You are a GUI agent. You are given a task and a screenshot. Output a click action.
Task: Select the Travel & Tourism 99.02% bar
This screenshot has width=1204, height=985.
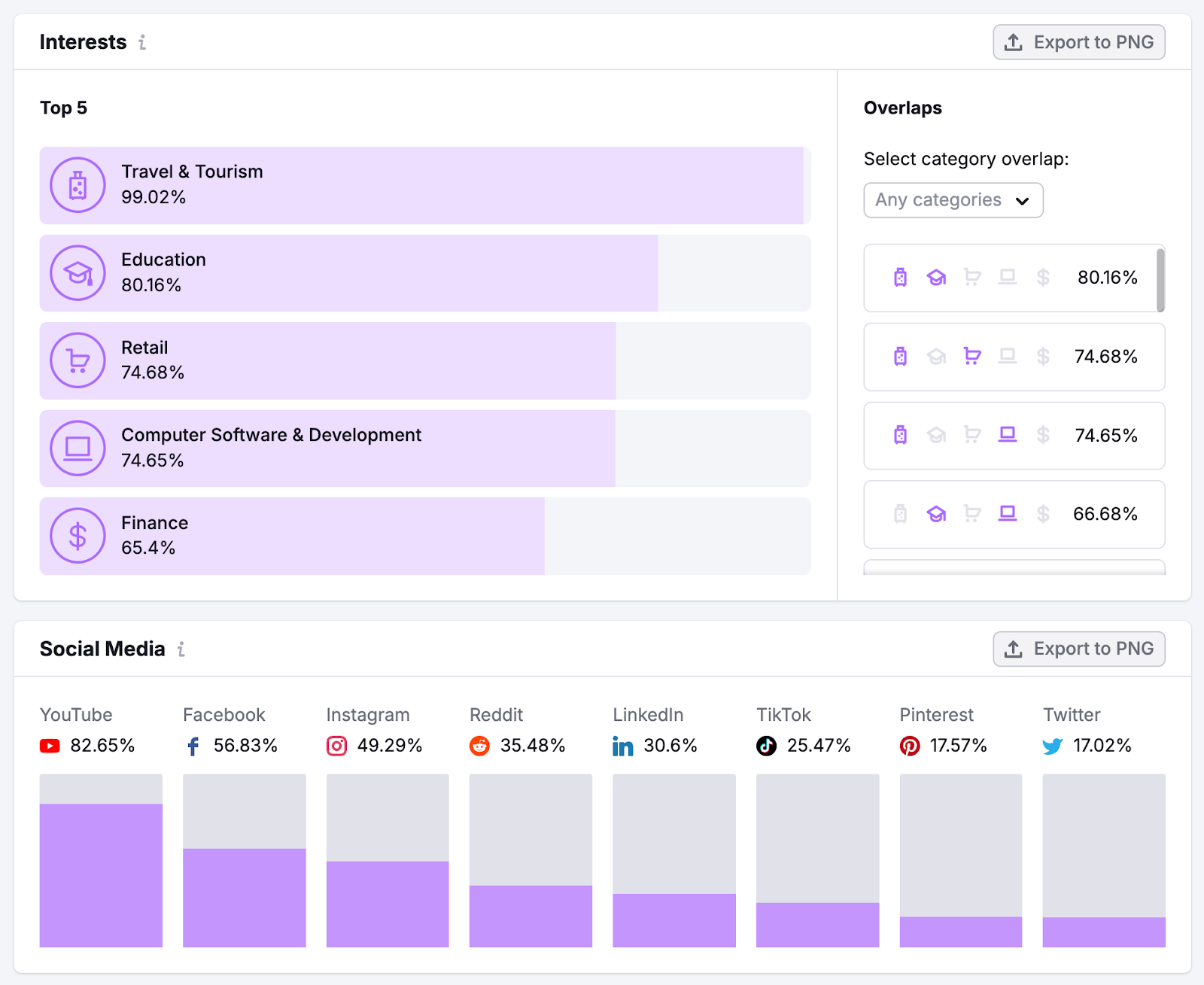coord(425,185)
